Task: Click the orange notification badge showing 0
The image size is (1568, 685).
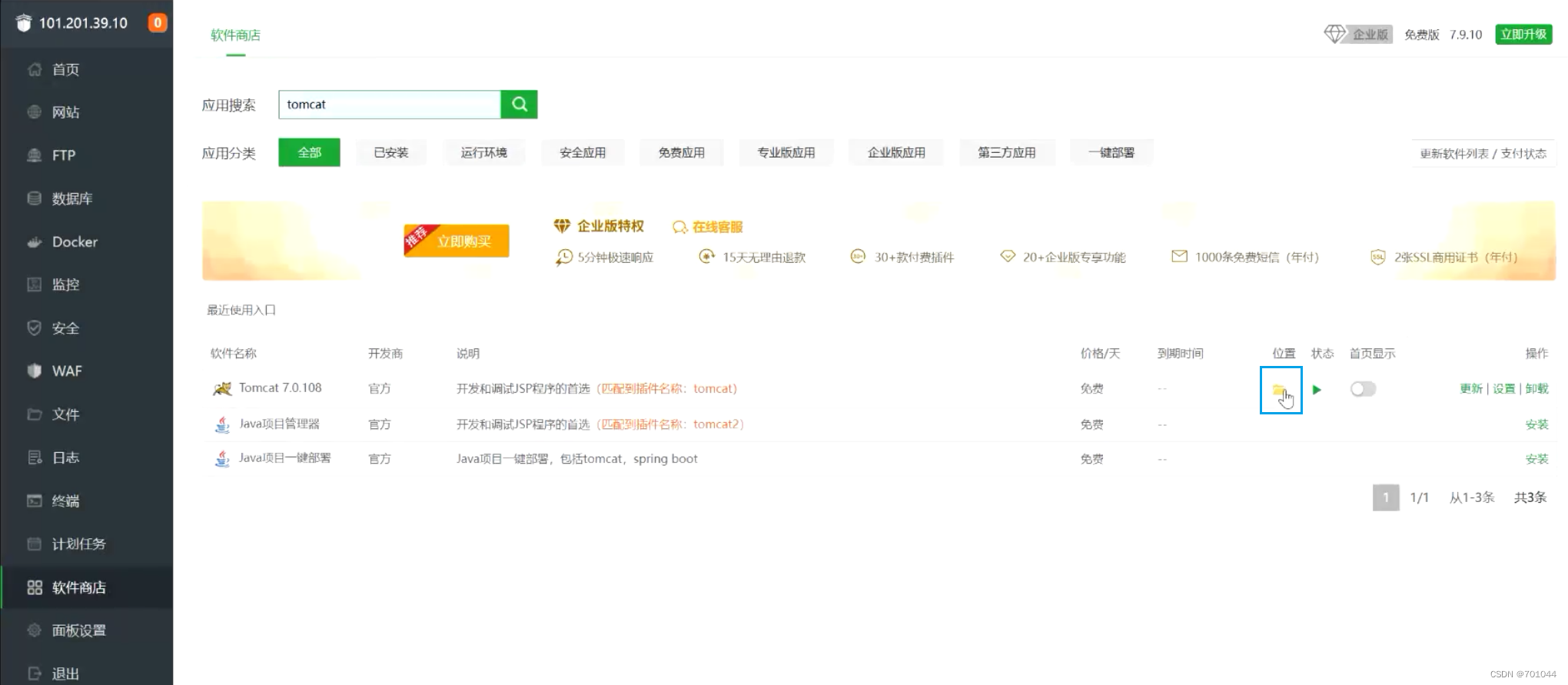Action: click(158, 23)
